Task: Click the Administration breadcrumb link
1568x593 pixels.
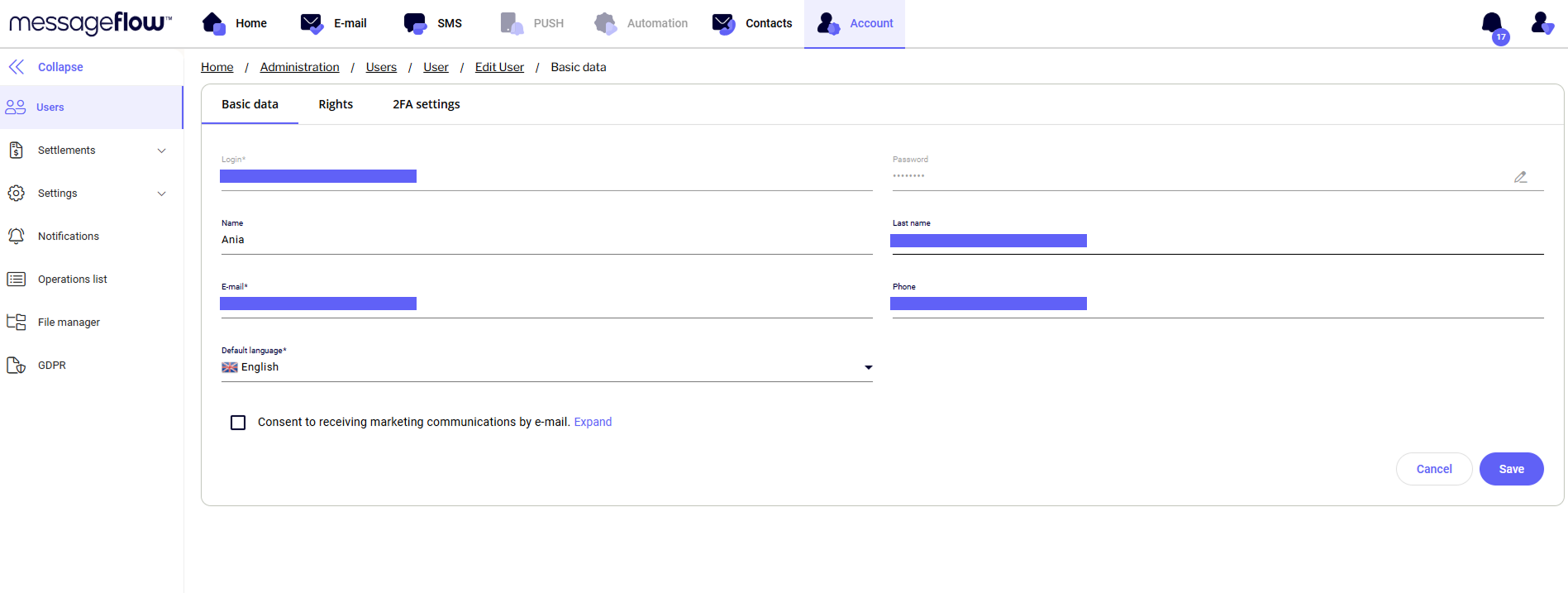Action: (299, 67)
